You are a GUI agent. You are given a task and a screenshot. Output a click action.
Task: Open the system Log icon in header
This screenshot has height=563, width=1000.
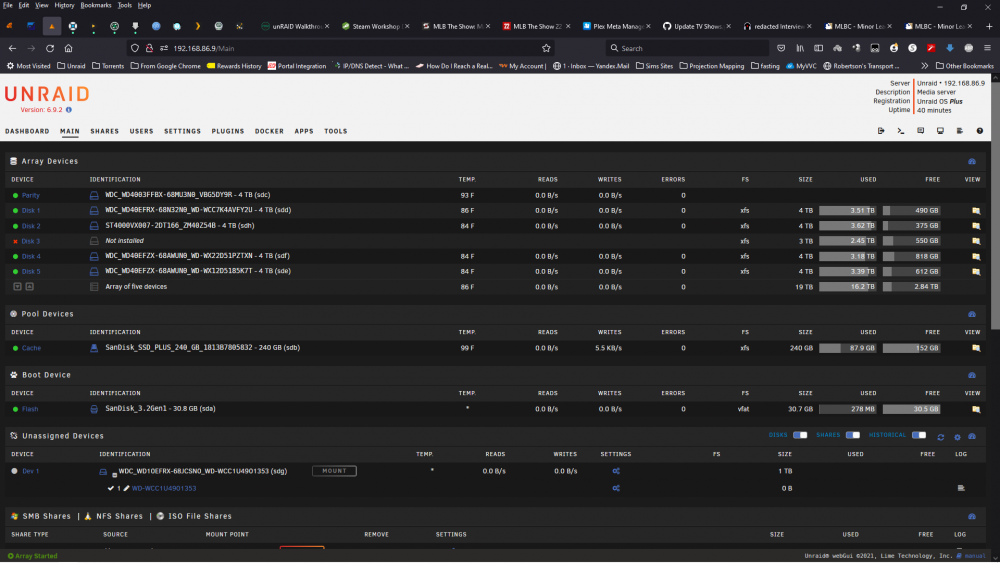pos(960,131)
